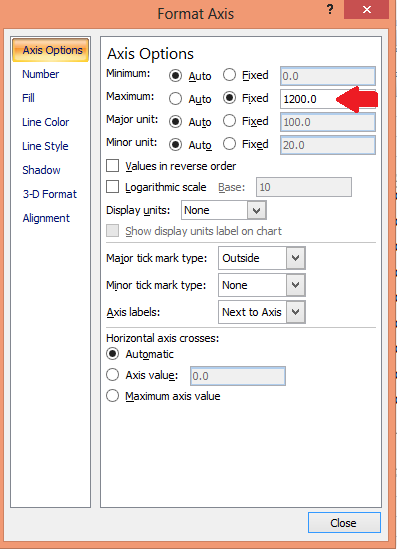Close the Format Axis dialog with X
Image resolution: width=397 pixels, height=549 pixels.
pyautogui.click(x=367, y=9)
